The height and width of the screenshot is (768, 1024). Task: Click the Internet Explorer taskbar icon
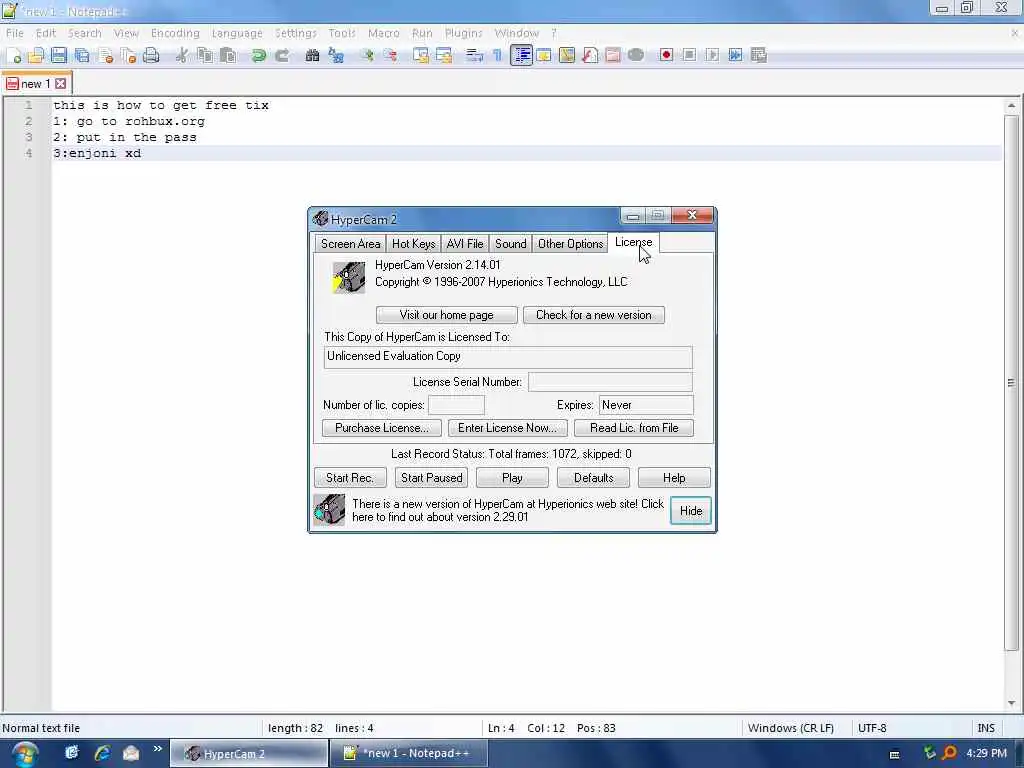(x=102, y=753)
